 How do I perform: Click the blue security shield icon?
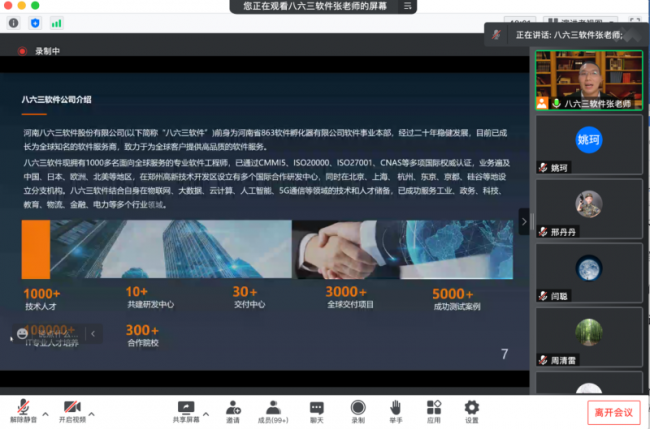point(35,22)
